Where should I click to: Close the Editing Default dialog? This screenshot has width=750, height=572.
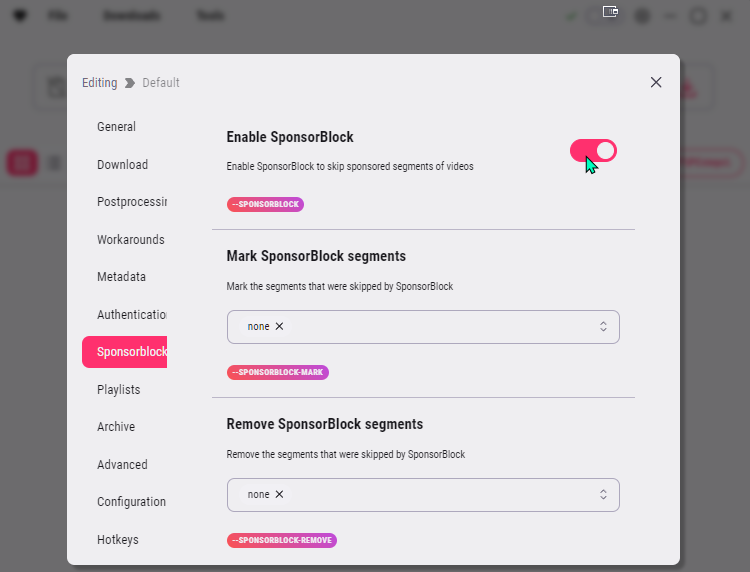coord(656,82)
